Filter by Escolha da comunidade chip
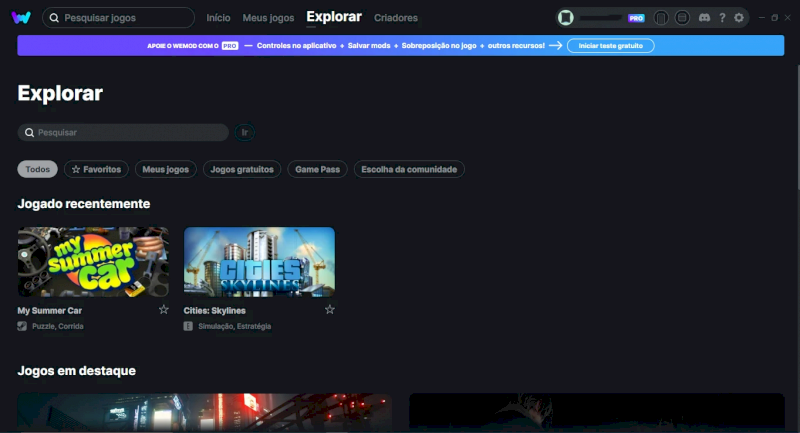 click(x=409, y=169)
